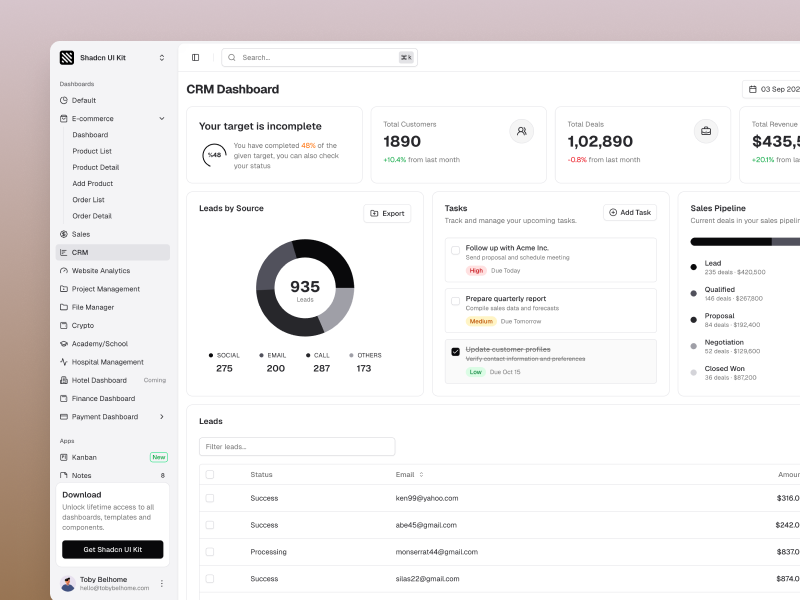Open the File Manager via its folder icon

click(x=64, y=307)
